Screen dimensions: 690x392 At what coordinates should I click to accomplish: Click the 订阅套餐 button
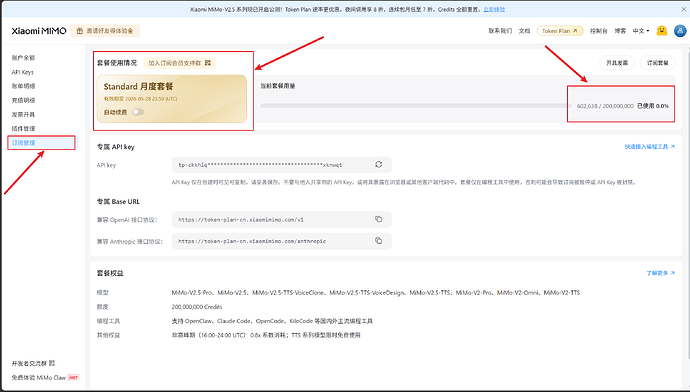[x=657, y=63]
